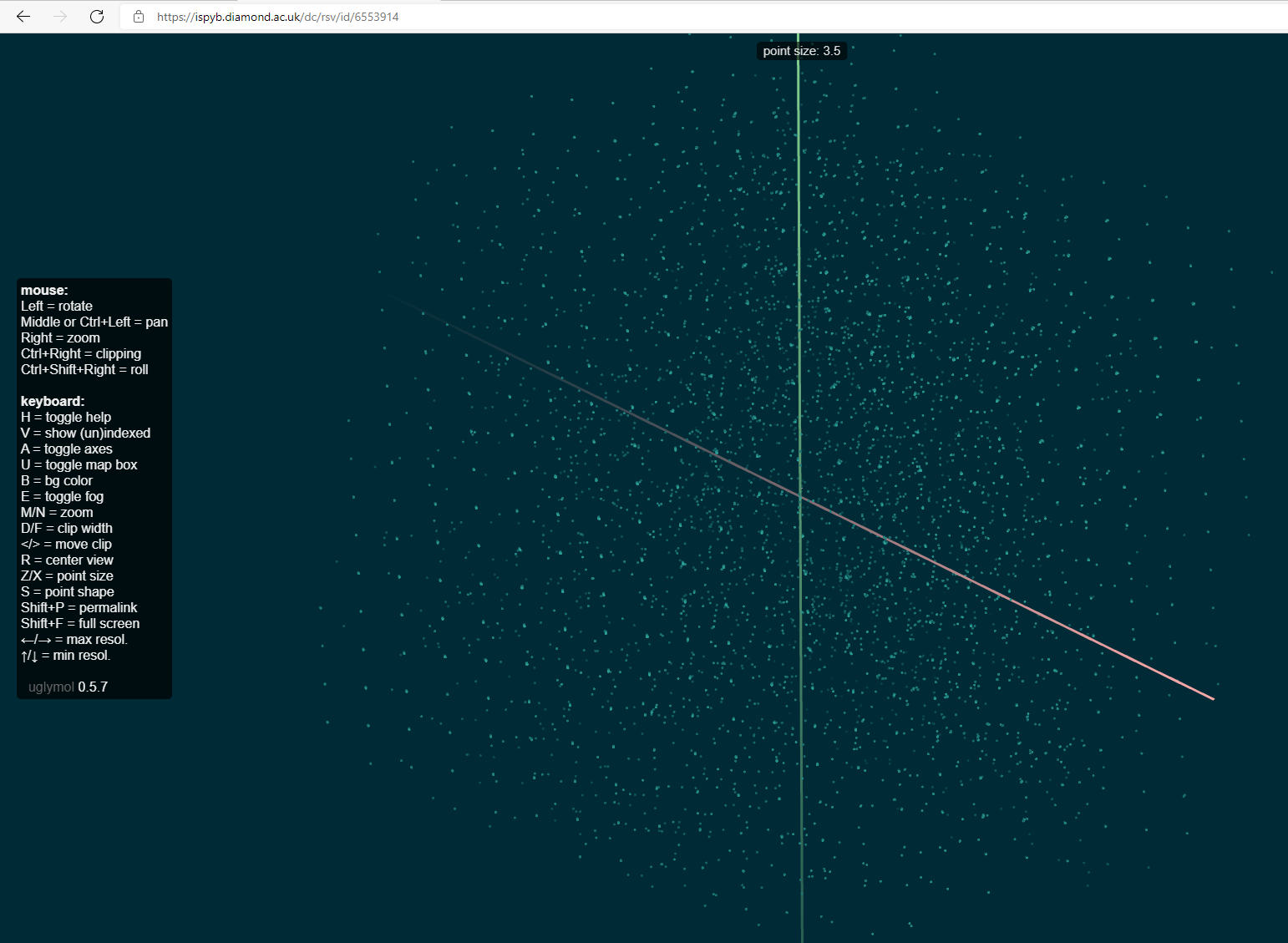This screenshot has height=943, width=1288.
Task: Click the site lock icon in address bar
Action: click(x=139, y=17)
